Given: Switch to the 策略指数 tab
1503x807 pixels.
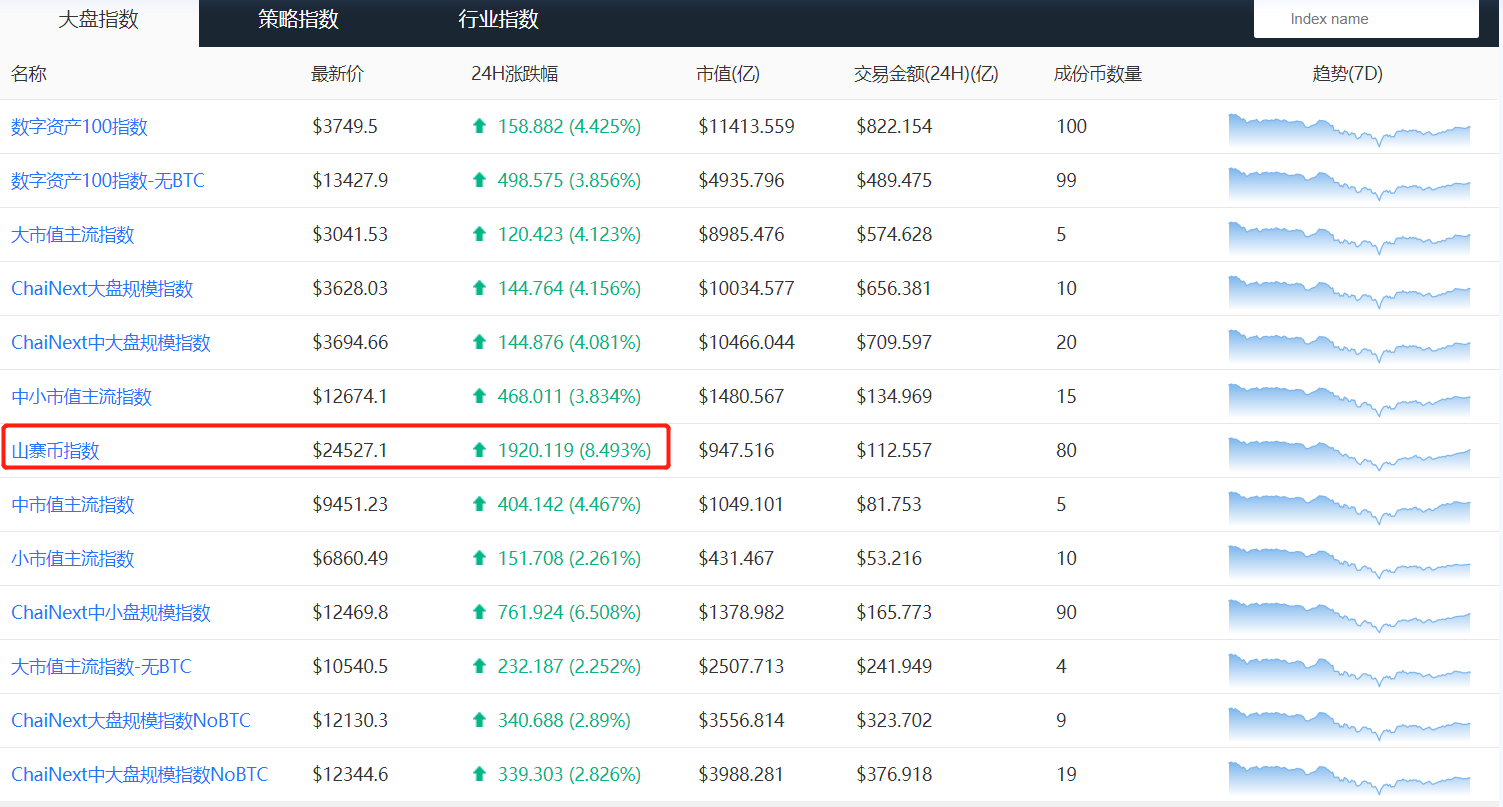Looking at the screenshot, I should click(x=298, y=20).
